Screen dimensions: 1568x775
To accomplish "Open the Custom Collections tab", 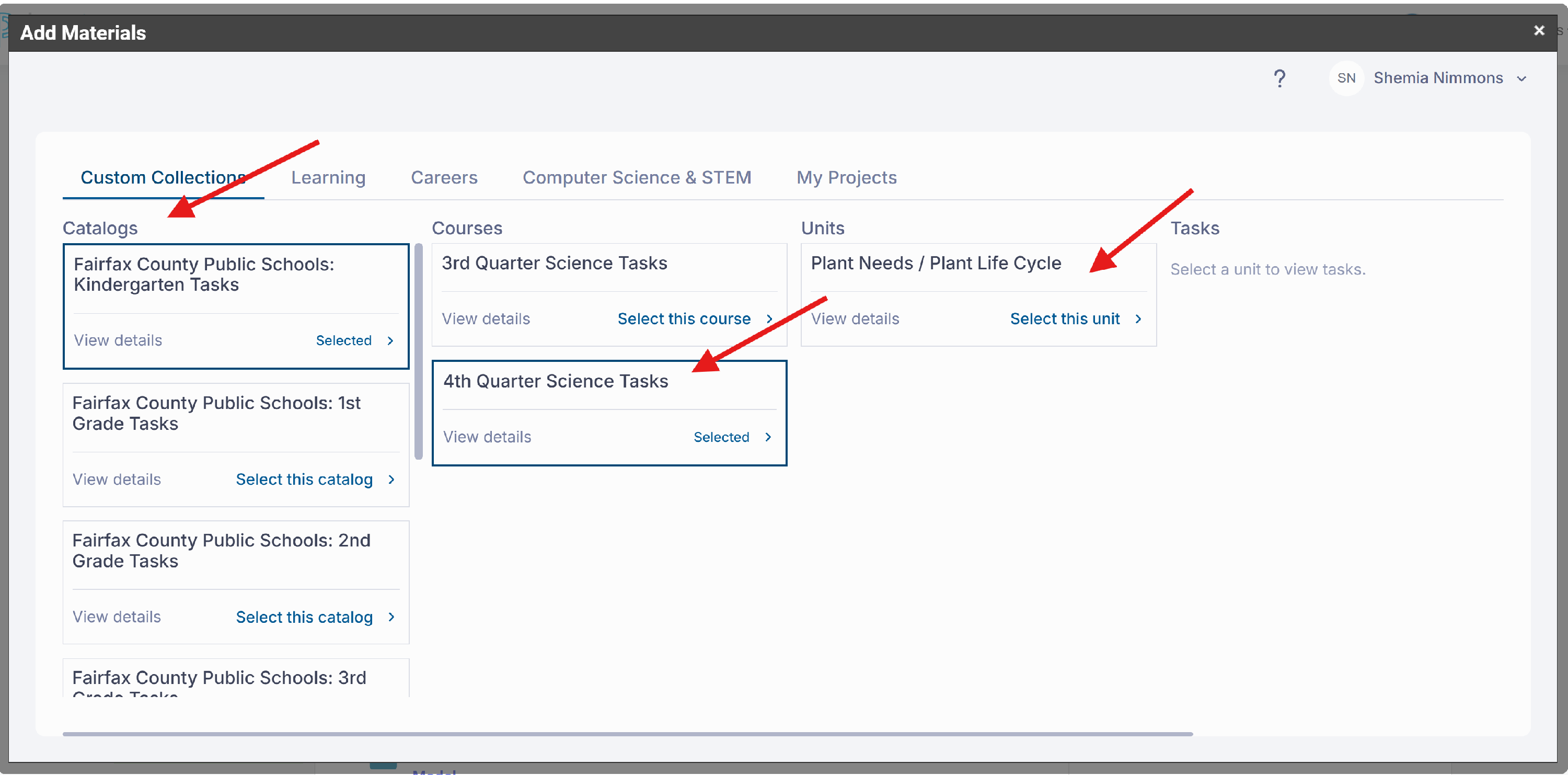I will [163, 177].
